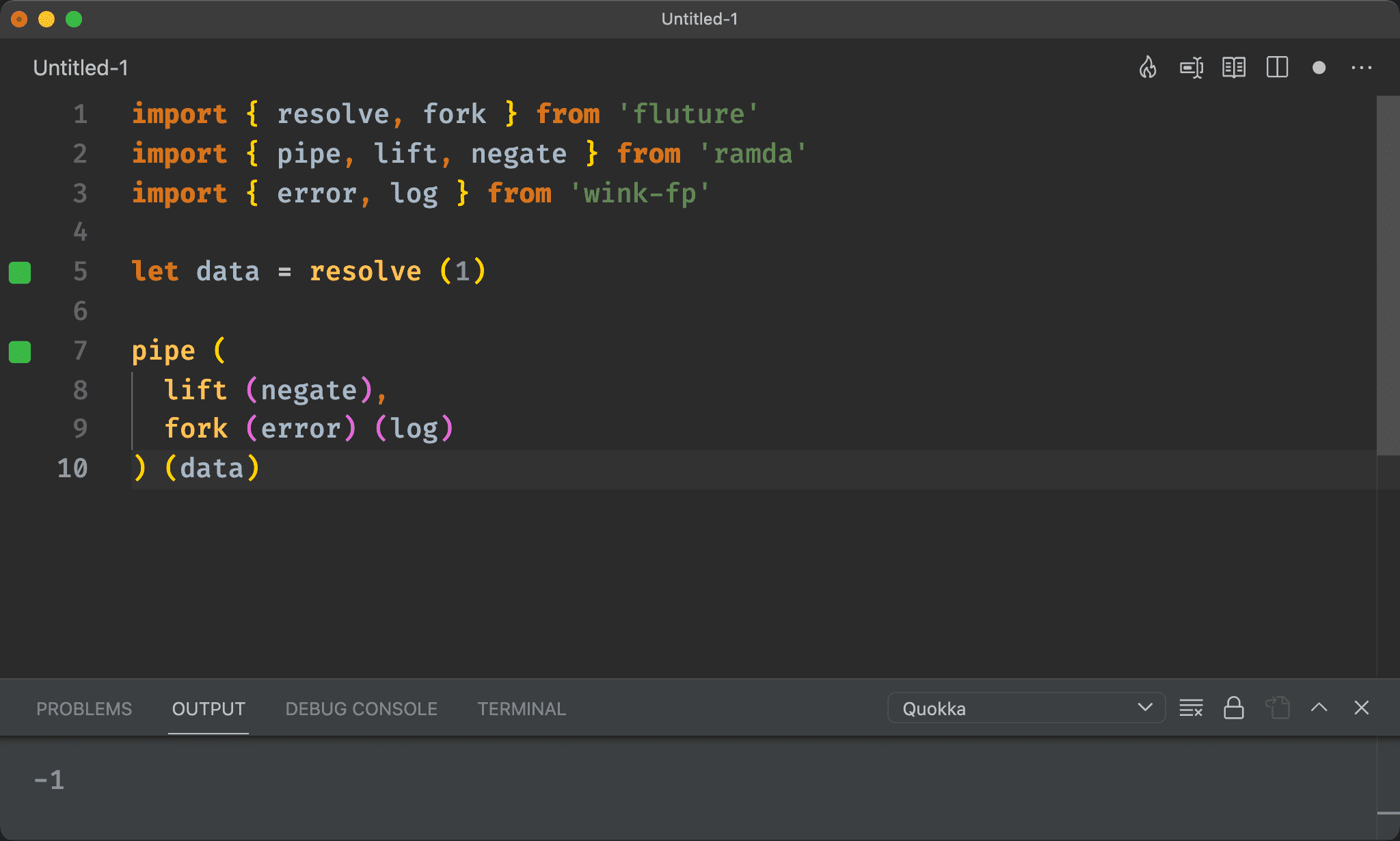
Task: Open output log in editor
Action: [1277, 708]
